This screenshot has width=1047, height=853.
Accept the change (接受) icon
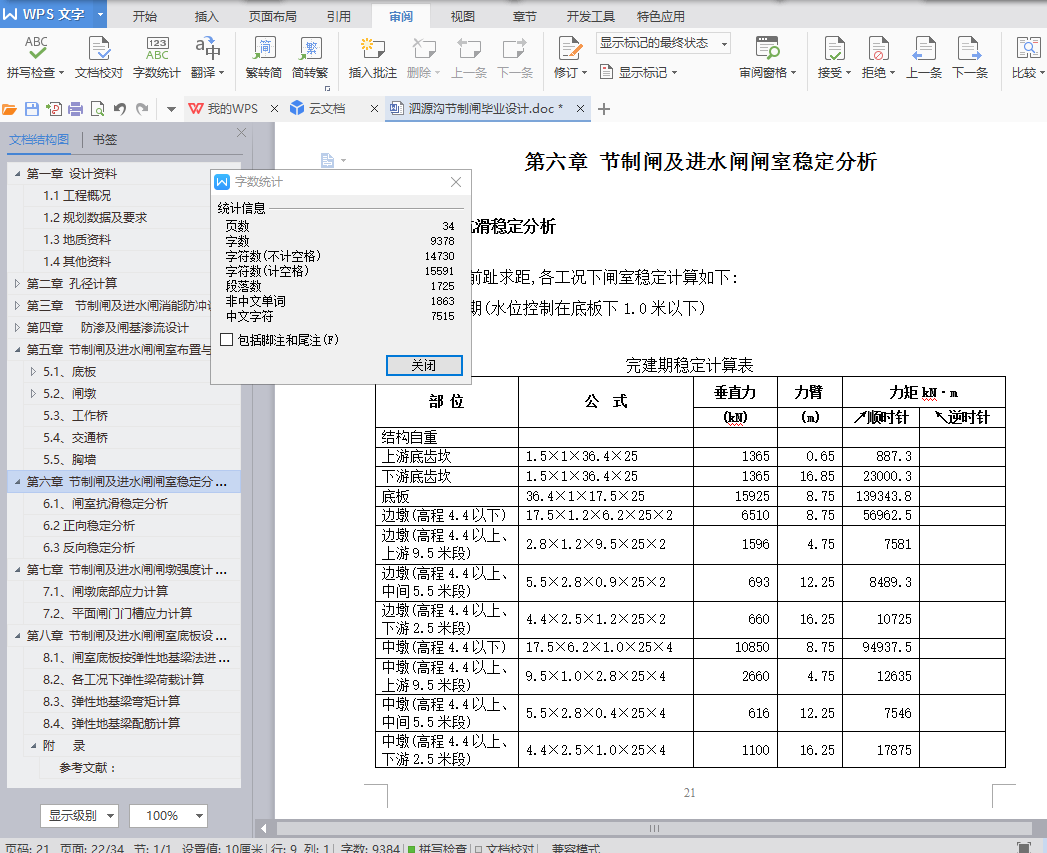(834, 48)
